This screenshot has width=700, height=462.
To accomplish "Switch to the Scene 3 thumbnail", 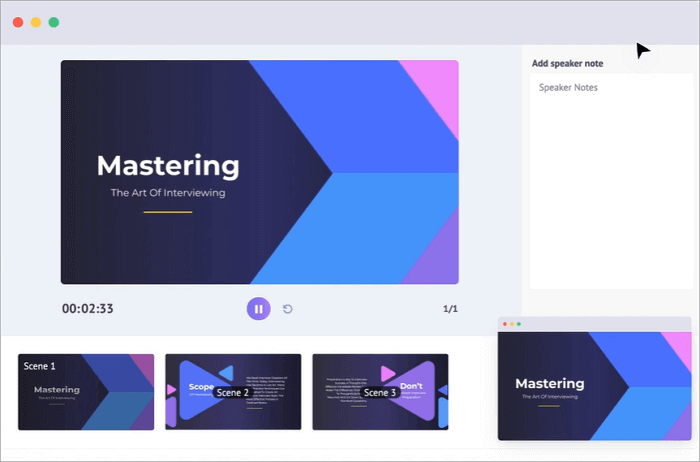I will coord(380,392).
